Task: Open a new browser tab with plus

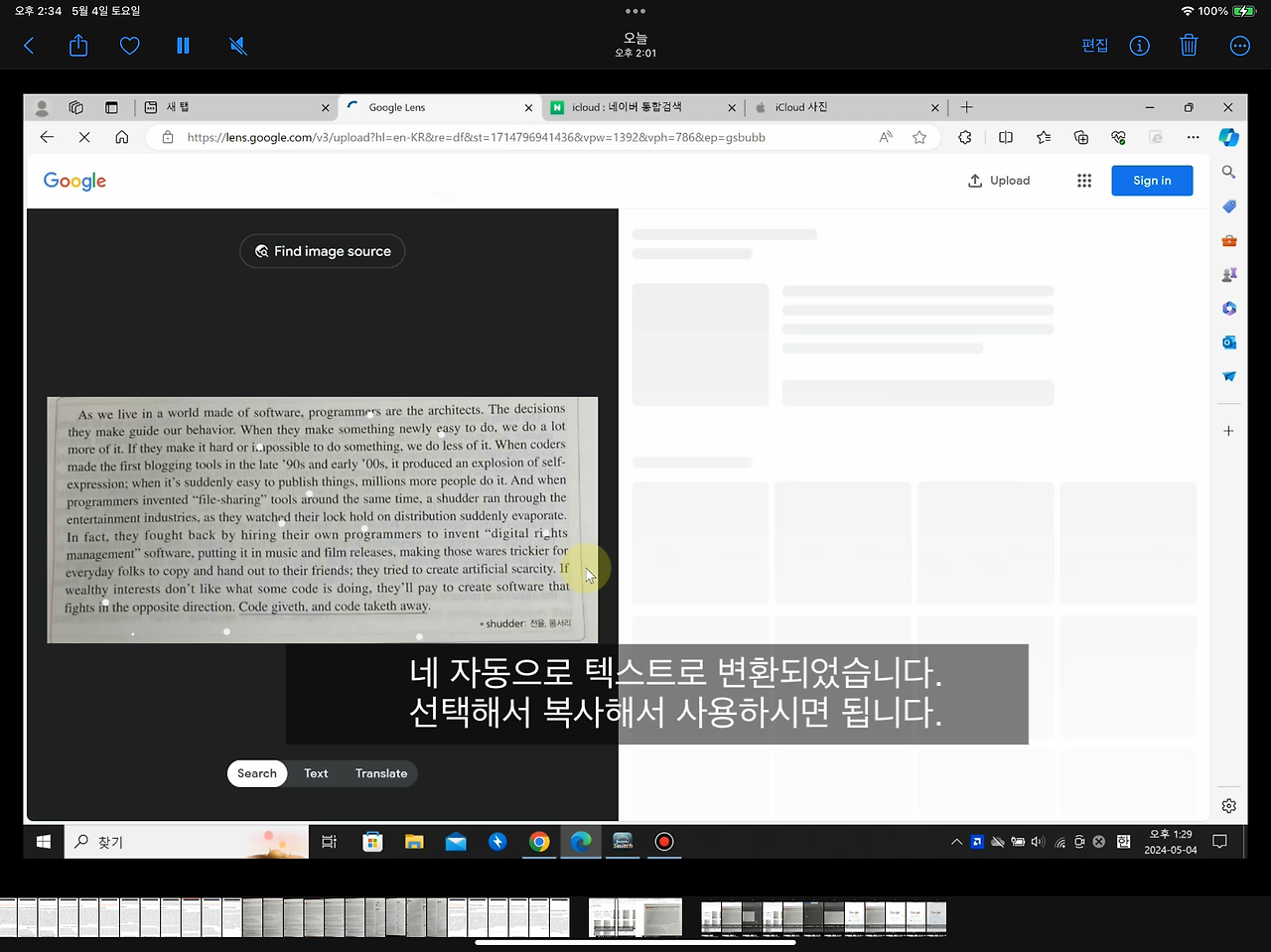Action: [x=966, y=107]
